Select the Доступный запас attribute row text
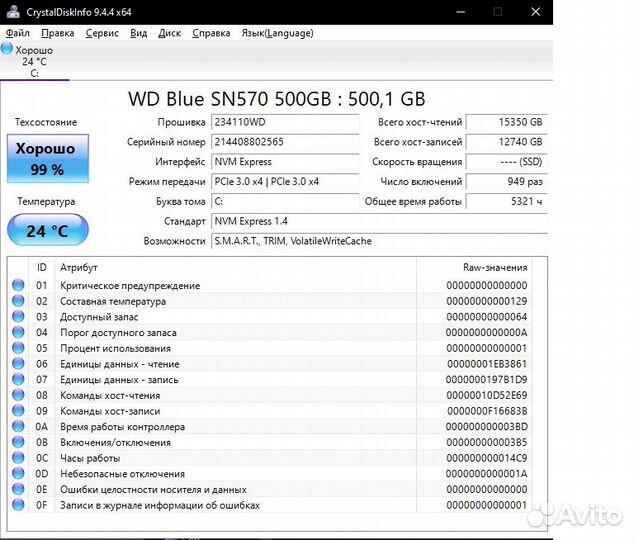 coord(99,317)
